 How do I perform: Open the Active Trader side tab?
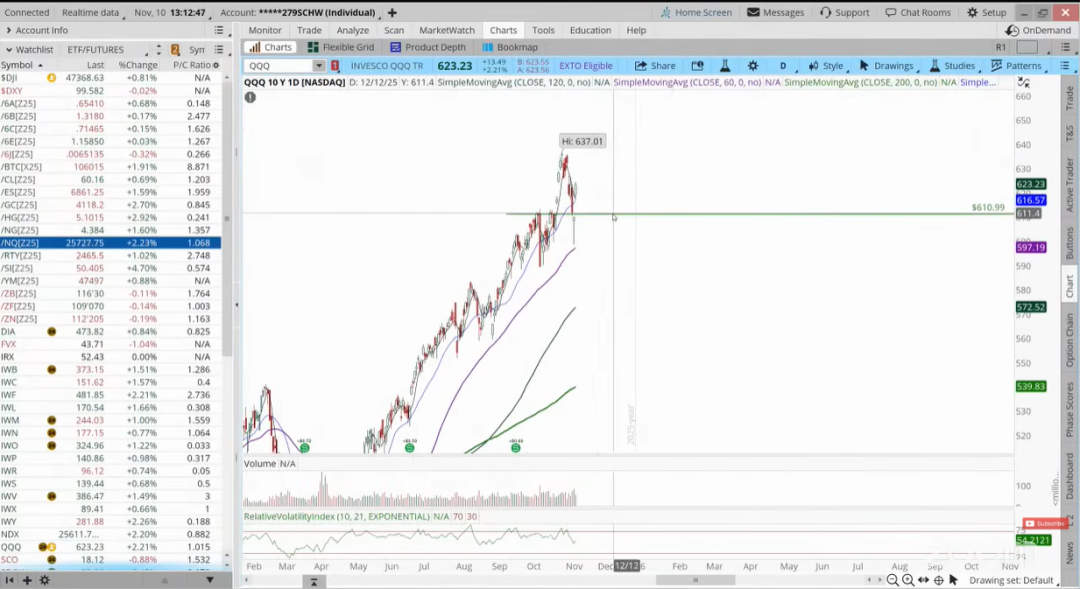pos(1070,185)
